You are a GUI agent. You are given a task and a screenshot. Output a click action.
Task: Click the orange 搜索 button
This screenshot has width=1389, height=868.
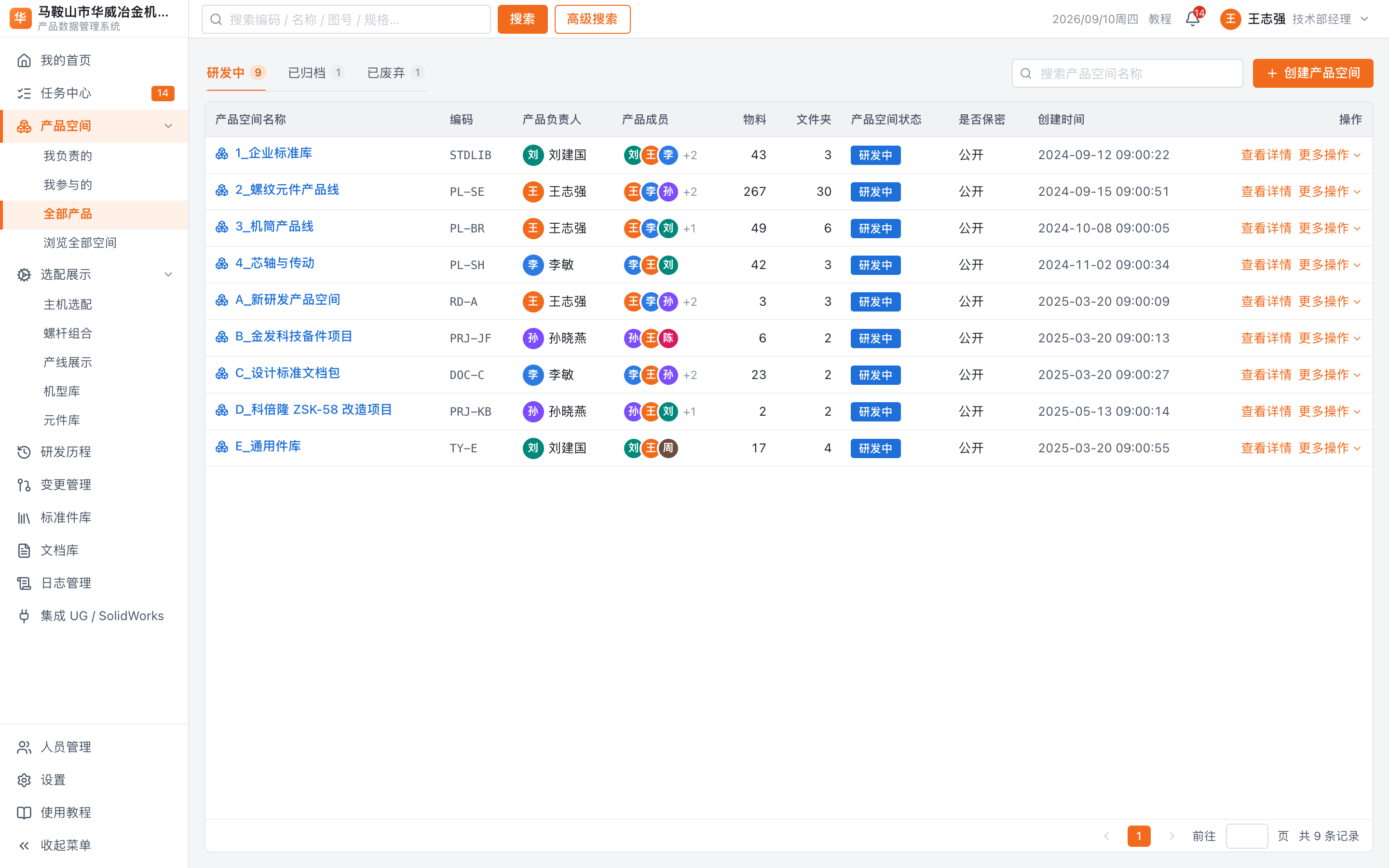[x=522, y=19]
